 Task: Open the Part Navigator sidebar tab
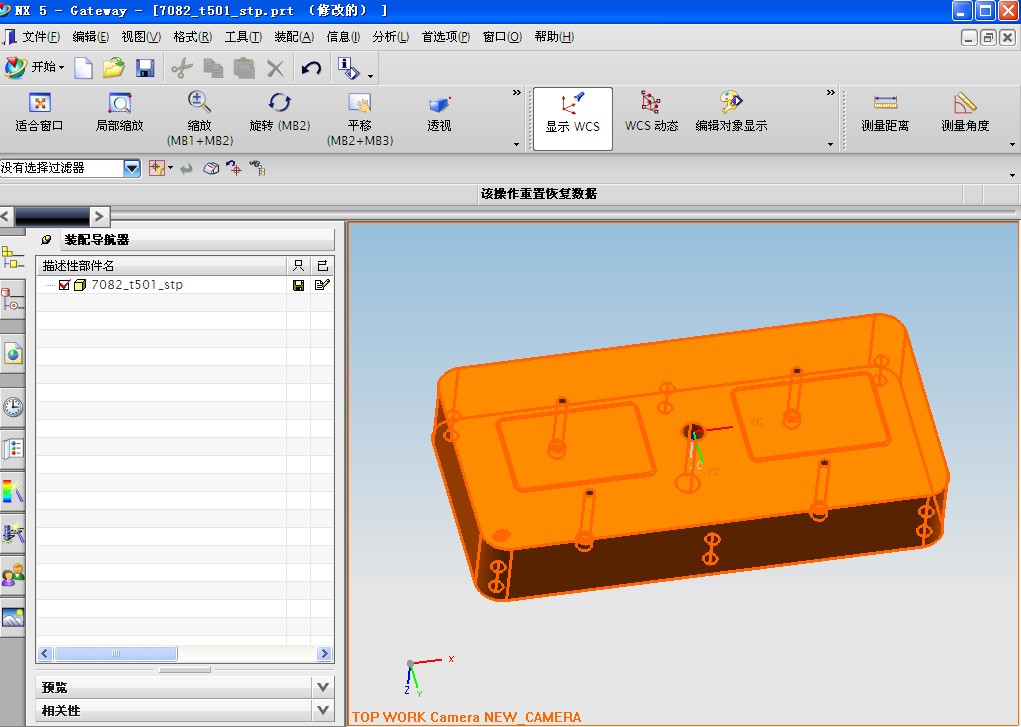click(x=12, y=300)
